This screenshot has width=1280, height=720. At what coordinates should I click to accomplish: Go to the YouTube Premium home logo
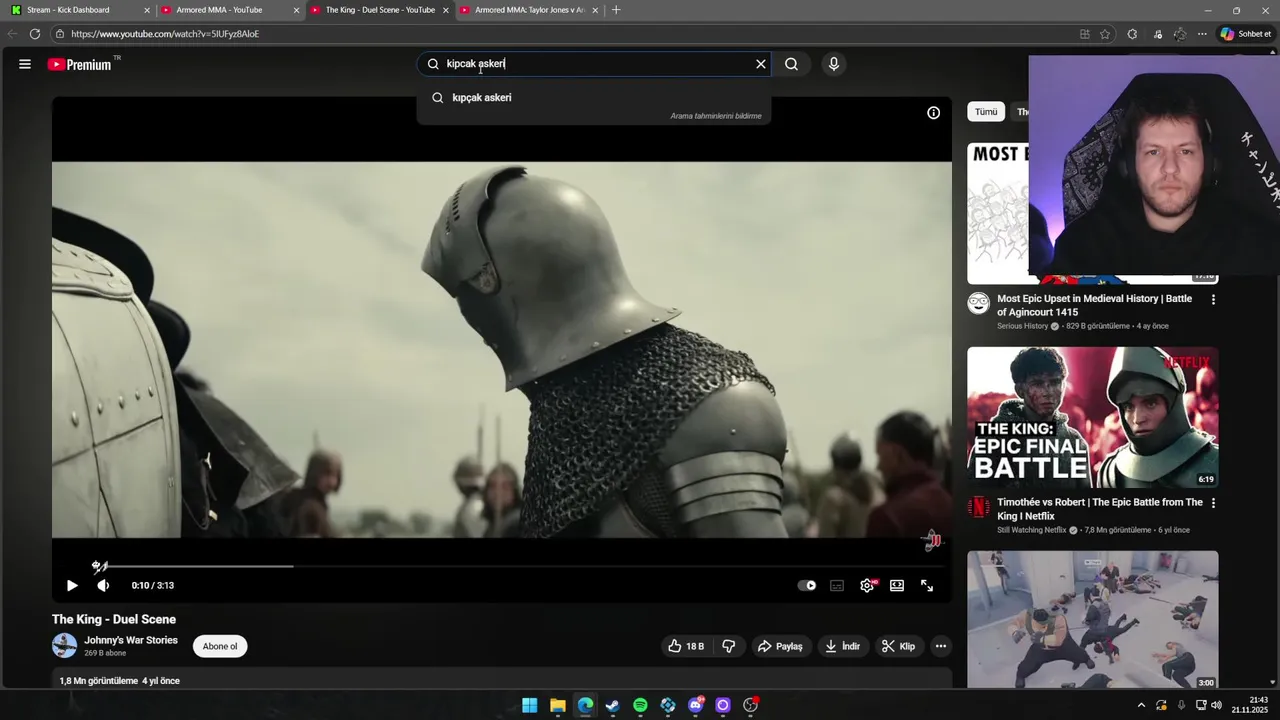coord(80,64)
